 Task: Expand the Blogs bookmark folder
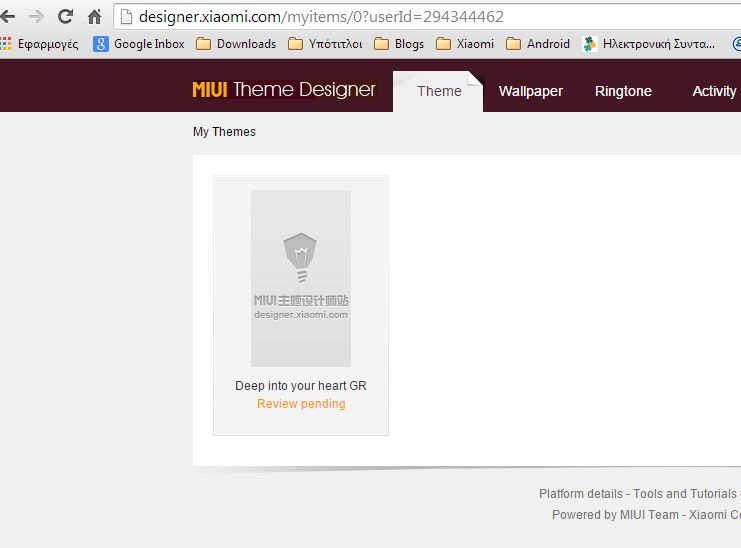(x=399, y=44)
